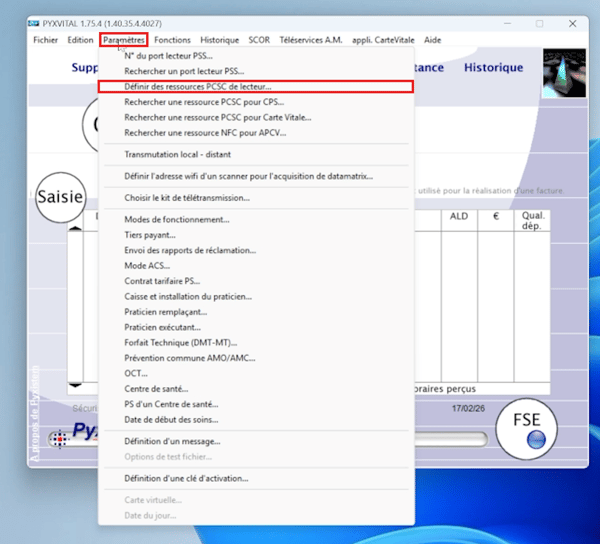600x544 pixels.
Task: Open the Fichier menu
Action: [x=45, y=40]
